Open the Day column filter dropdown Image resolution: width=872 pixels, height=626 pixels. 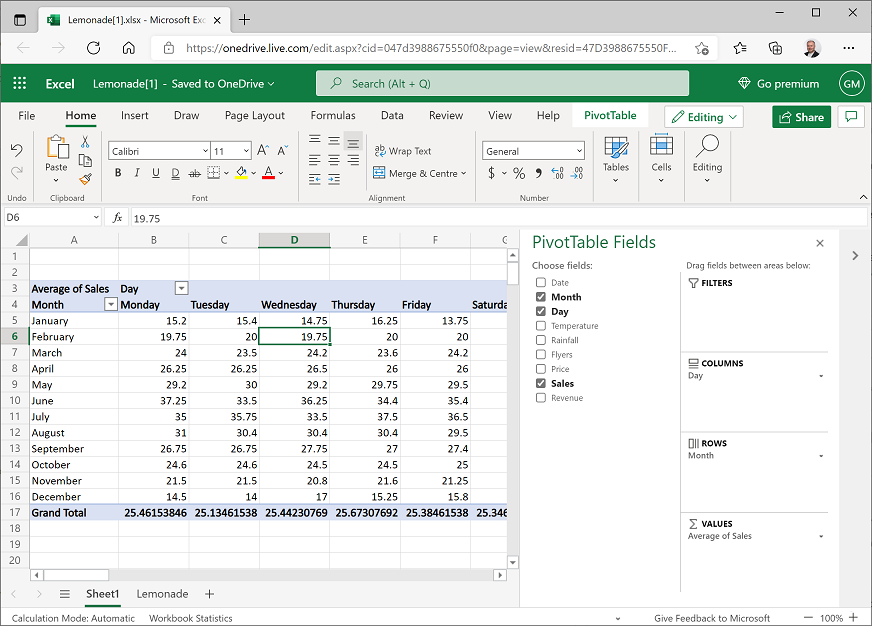coord(180,288)
